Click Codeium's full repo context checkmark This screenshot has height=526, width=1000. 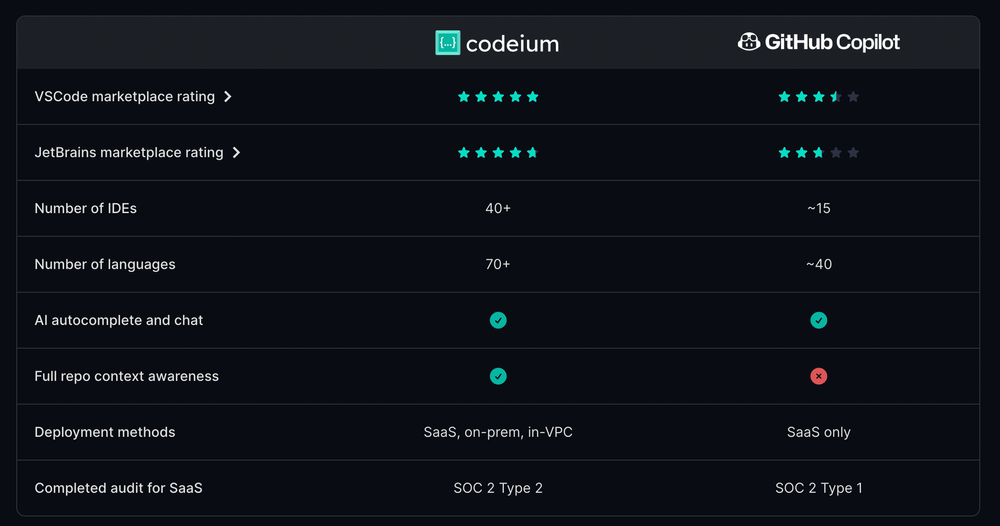click(x=498, y=377)
